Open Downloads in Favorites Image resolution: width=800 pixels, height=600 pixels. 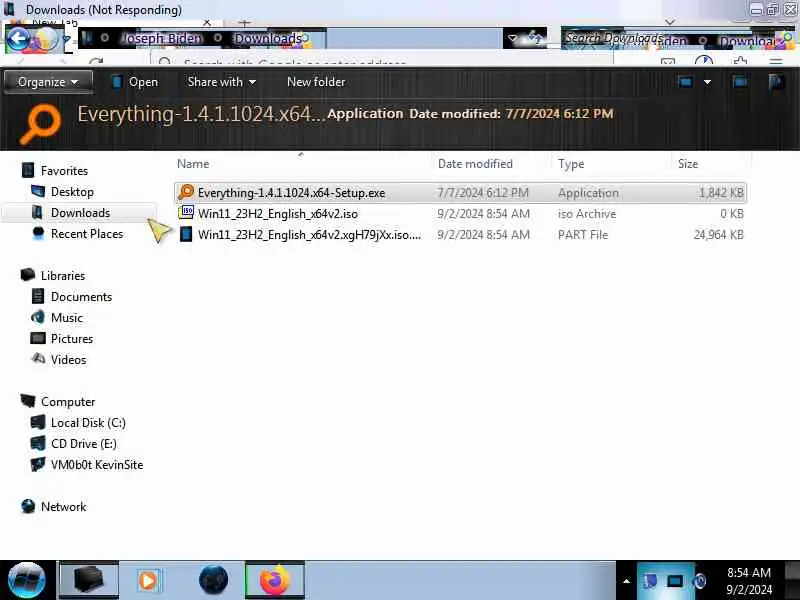pyautogui.click(x=80, y=213)
